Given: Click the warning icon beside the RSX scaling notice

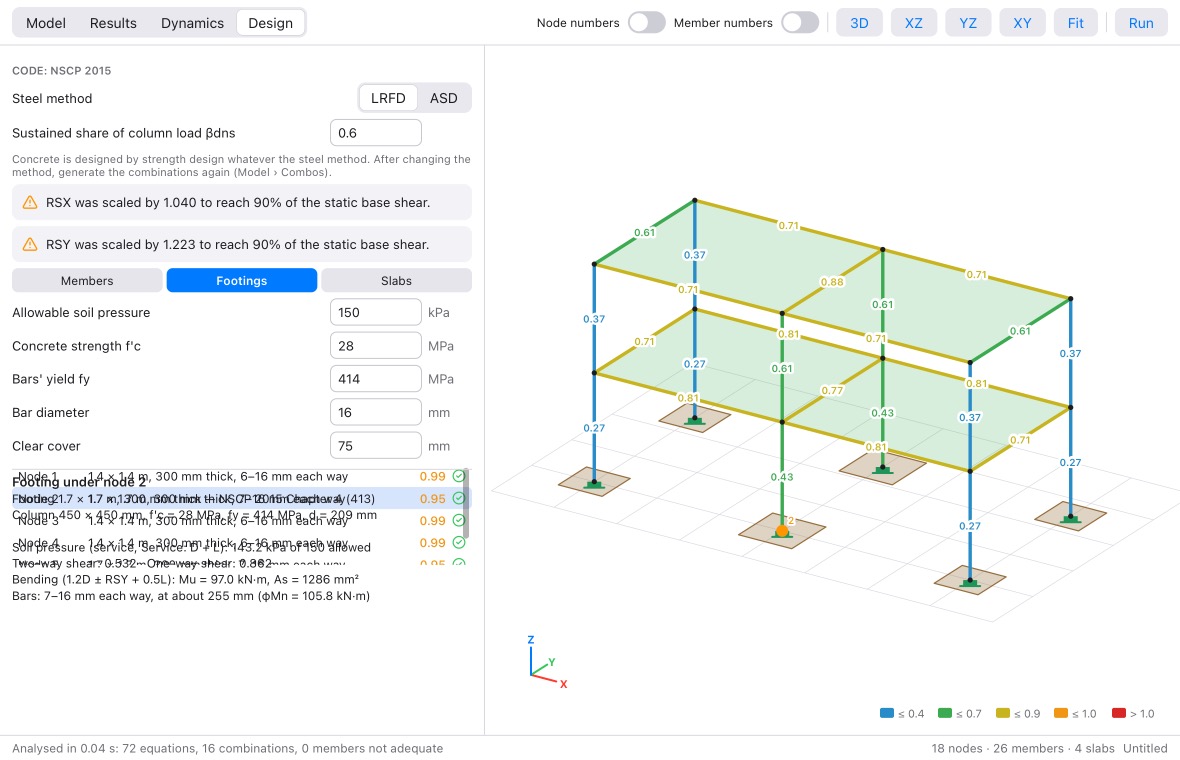Looking at the screenshot, I should pyautogui.click(x=29, y=202).
